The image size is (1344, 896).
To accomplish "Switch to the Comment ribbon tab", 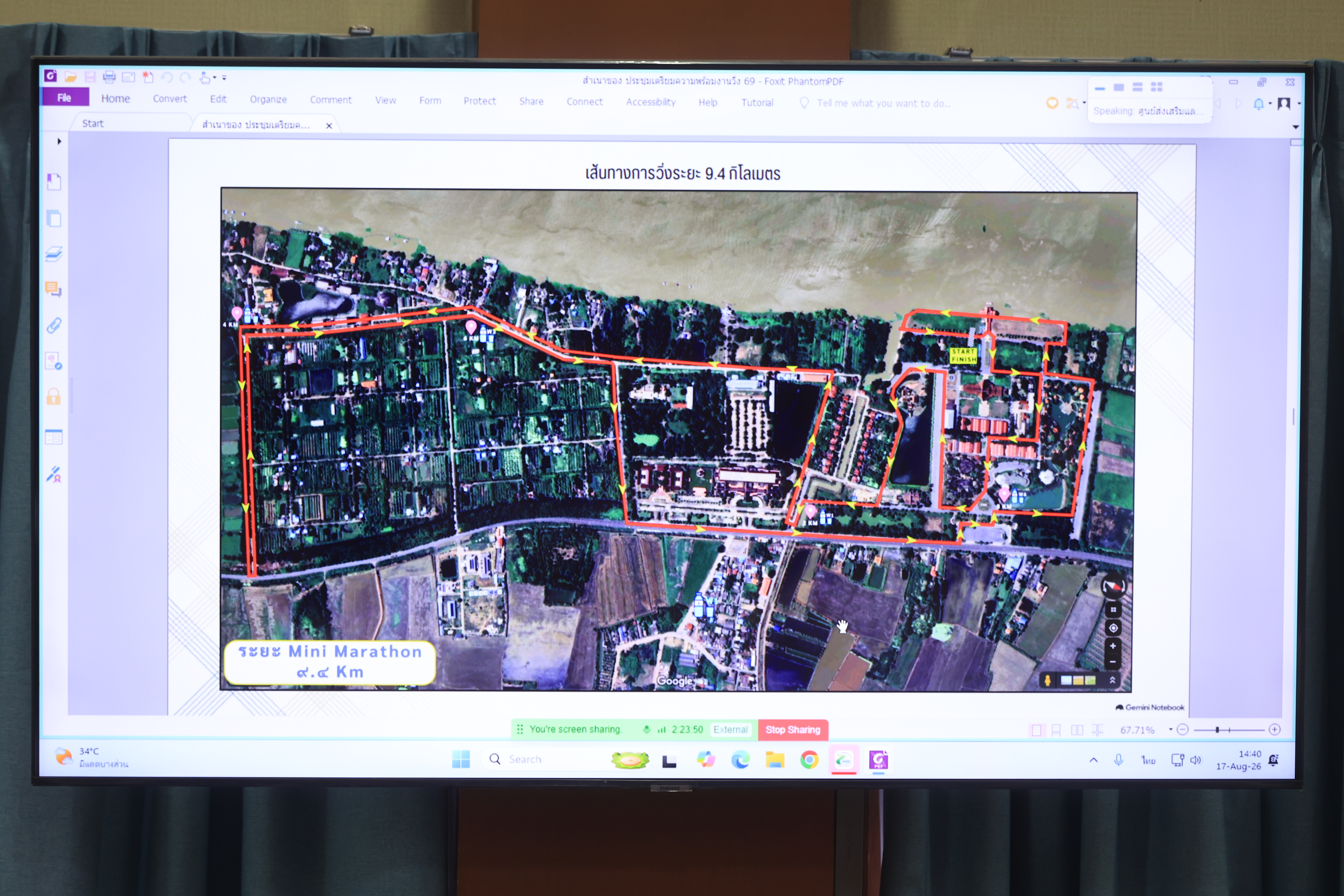I will click(x=331, y=100).
